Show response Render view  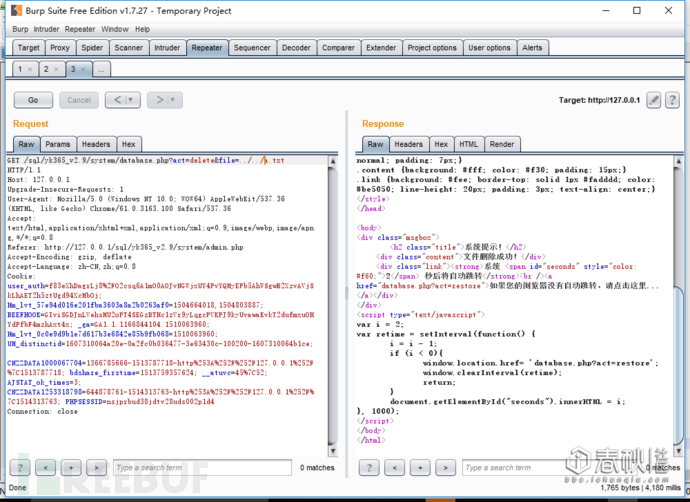pyautogui.click(x=502, y=144)
